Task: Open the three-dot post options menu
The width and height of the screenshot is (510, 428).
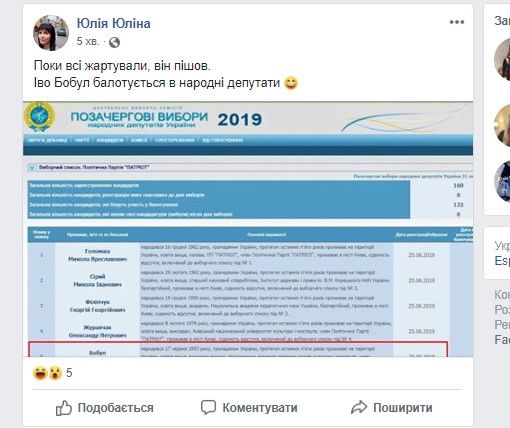Action: point(457,22)
